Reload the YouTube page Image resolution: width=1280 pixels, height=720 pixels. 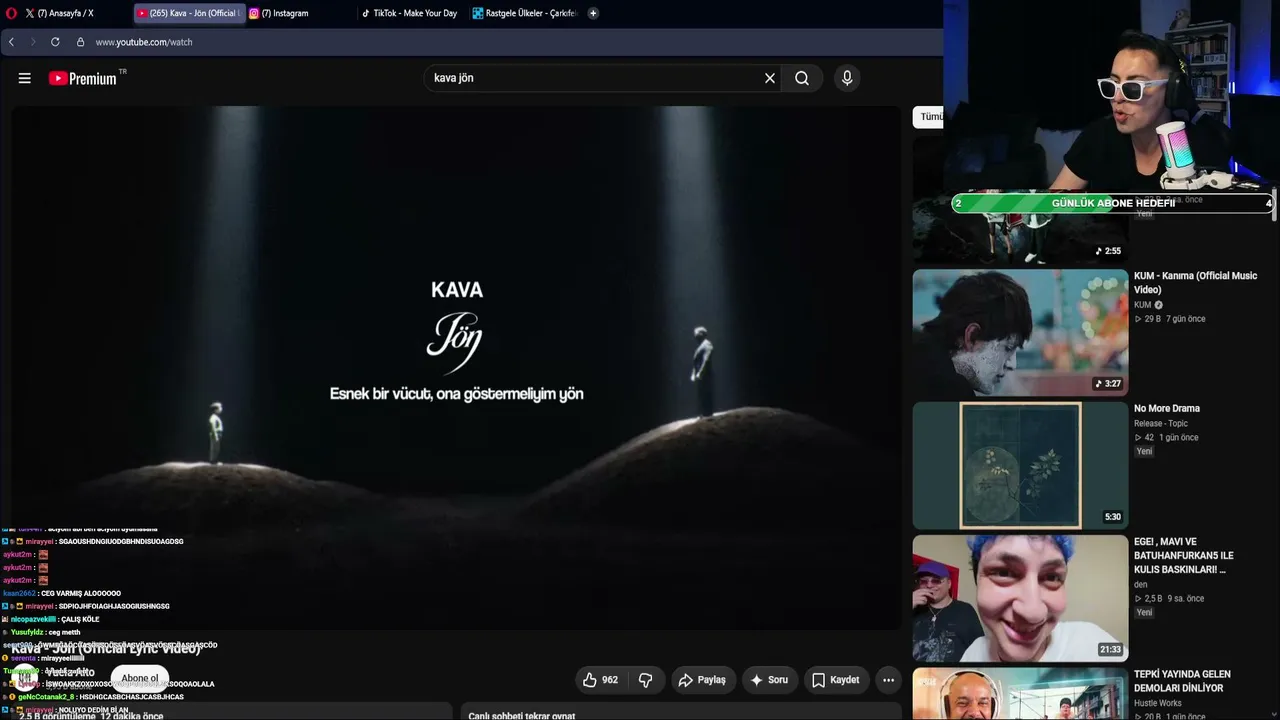click(x=55, y=42)
